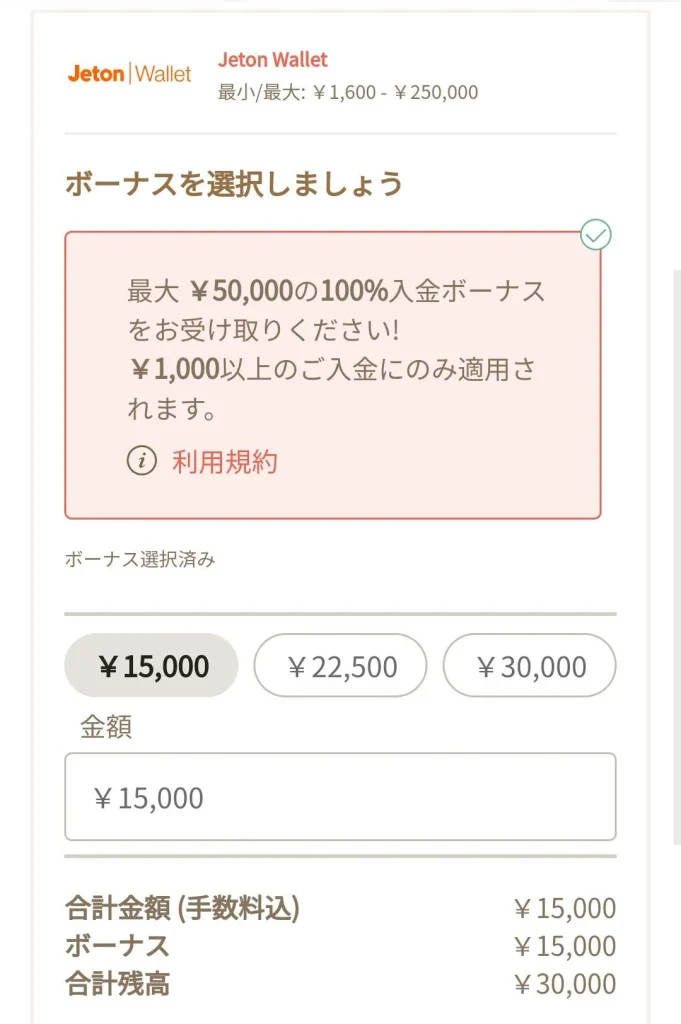Click the info icon beside 利用規約
Screen dimensions: 681x1024
(x=143, y=462)
